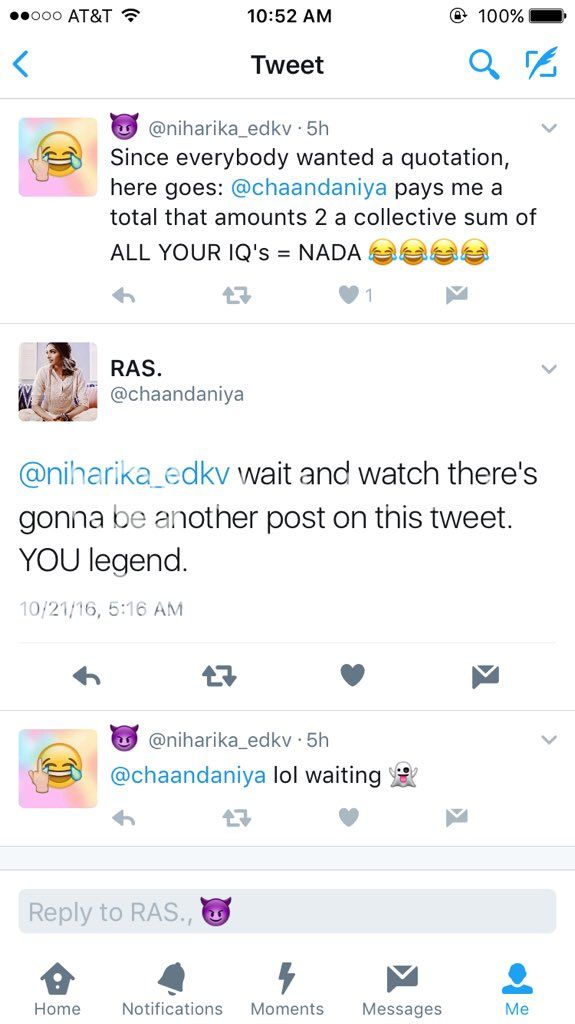Open the chevron menu beside RAS.
The width and height of the screenshot is (575, 1024).
point(550,369)
